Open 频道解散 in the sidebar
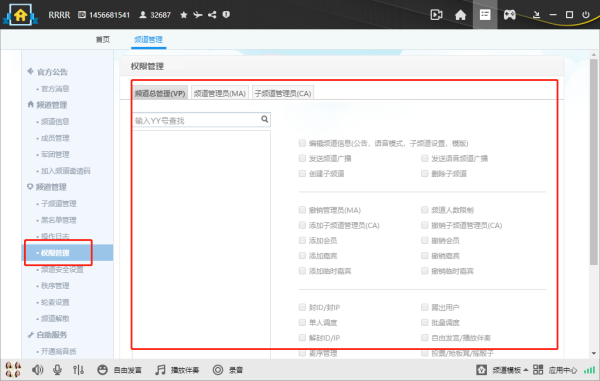600x381 pixels. [x=55, y=319]
